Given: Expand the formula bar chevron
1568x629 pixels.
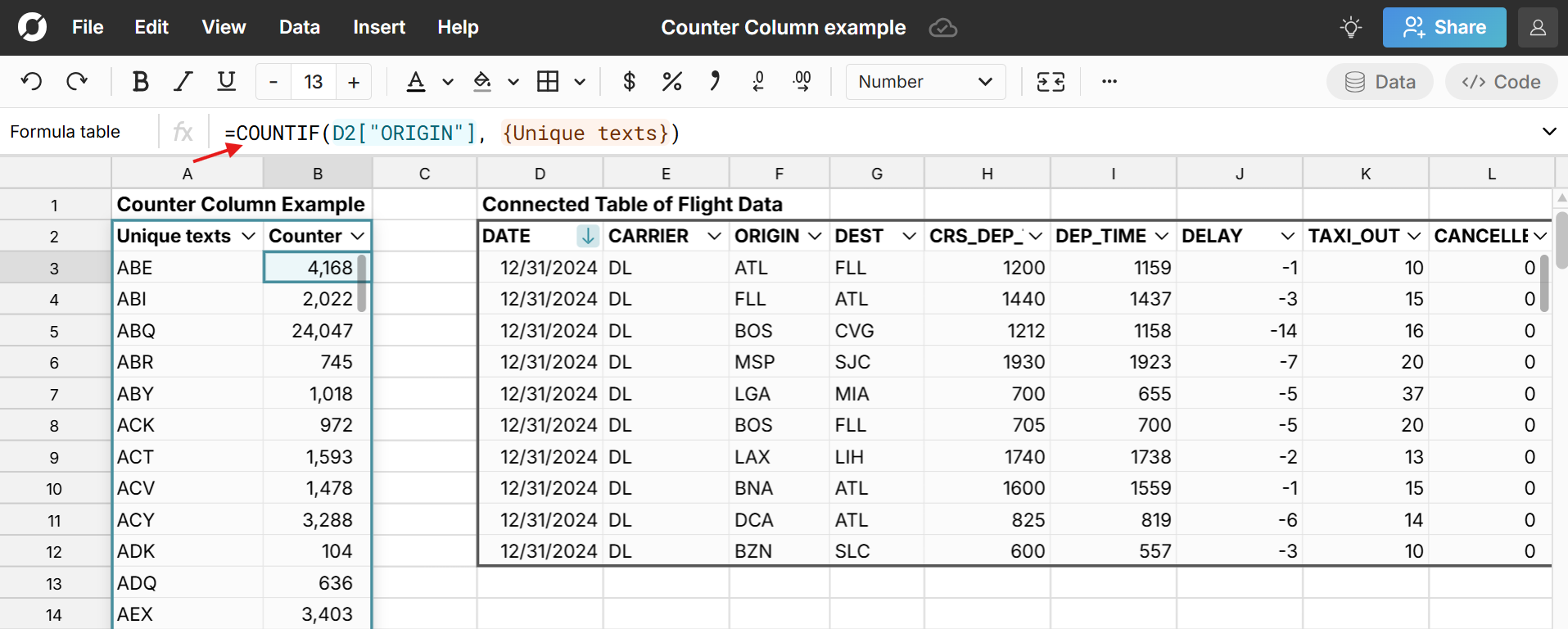Looking at the screenshot, I should pos(1548,132).
